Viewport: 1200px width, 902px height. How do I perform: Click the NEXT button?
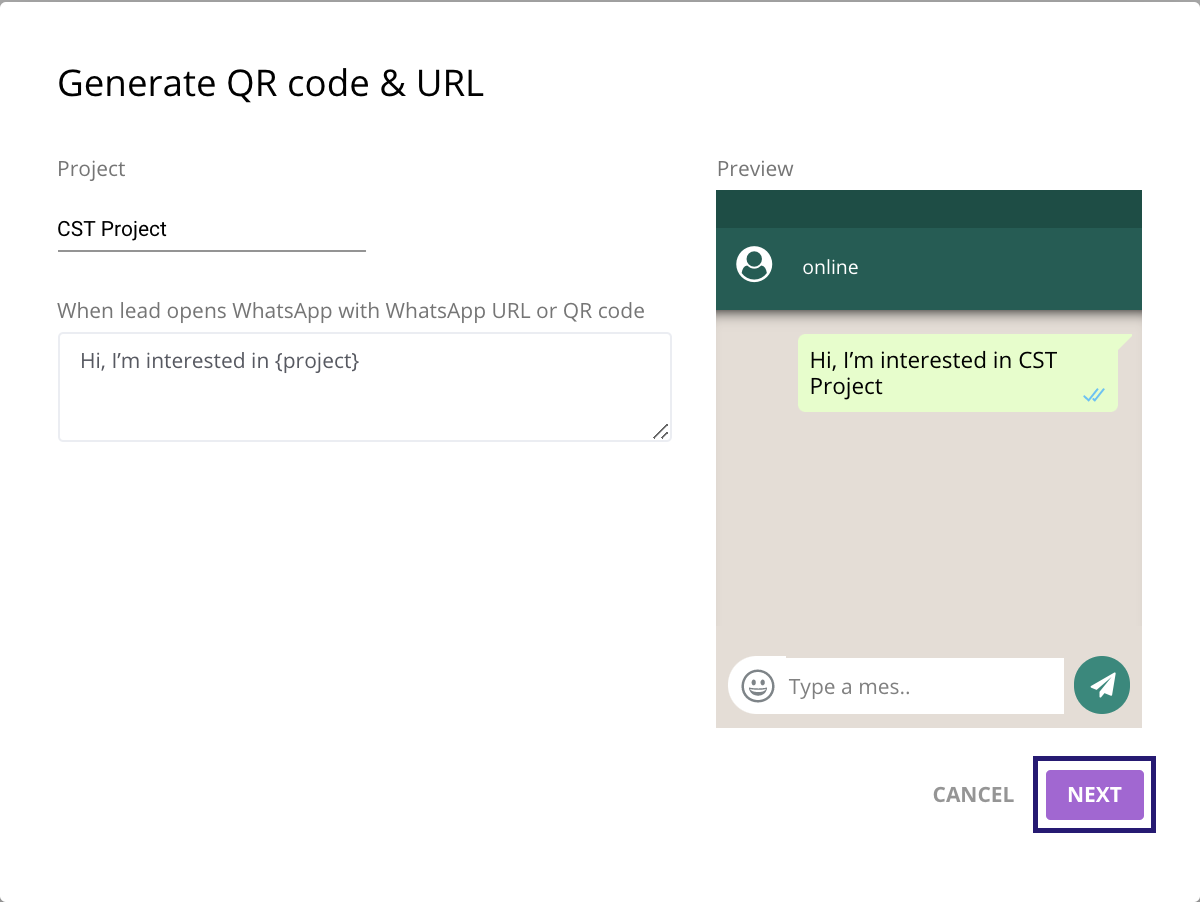pos(1094,794)
